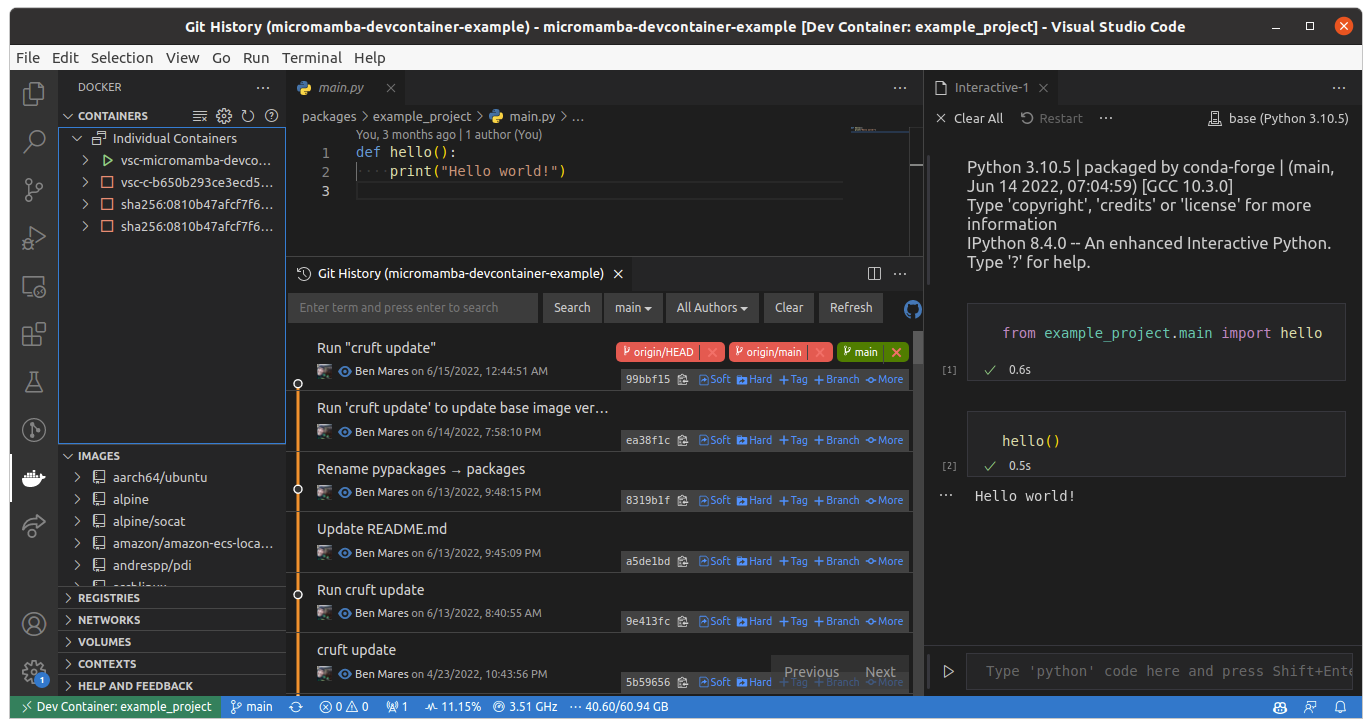Viewport: 1372px width, 728px height.
Task: Open the Explorer view in activity bar
Action: tap(34, 93)
